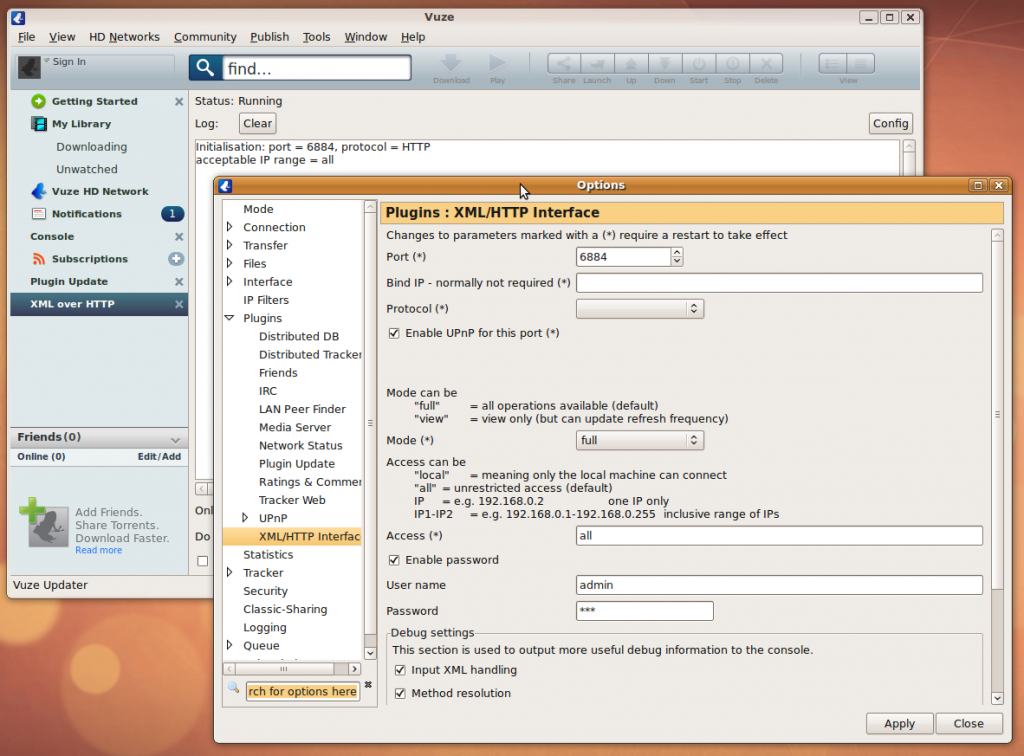The width and height of the screenshot is (1024, 756).
Task: Click the Start toolbar icon
Action: click(699, 64)
